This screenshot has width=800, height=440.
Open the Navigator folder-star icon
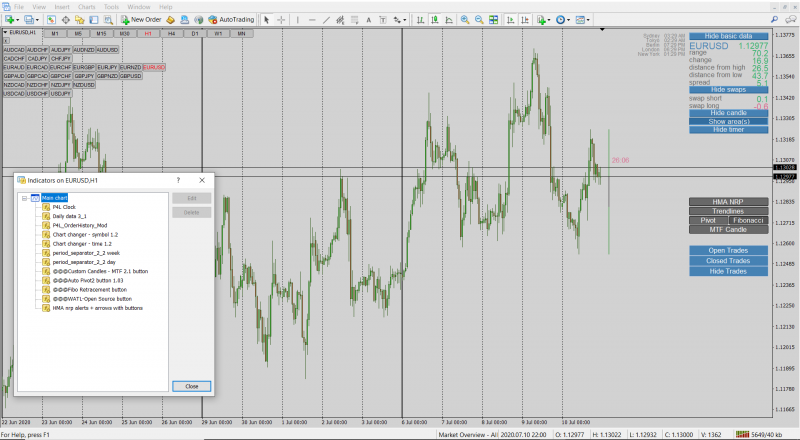pos(80,19)
